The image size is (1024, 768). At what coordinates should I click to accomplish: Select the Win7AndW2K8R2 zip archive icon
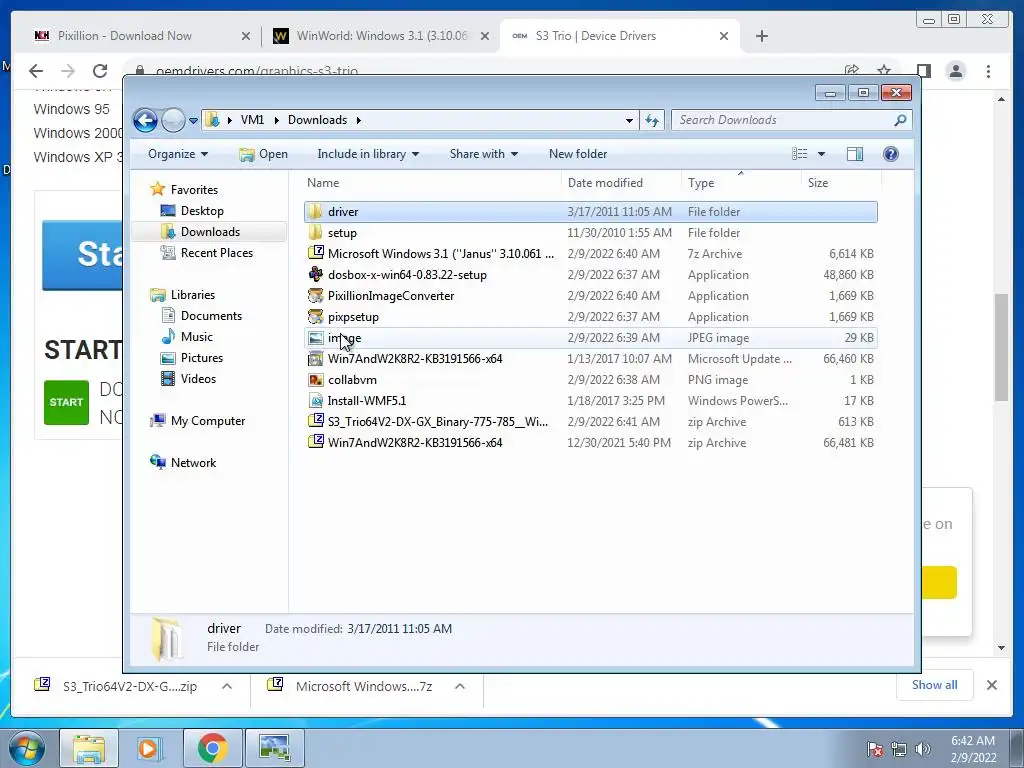click(x=315, y=442)
